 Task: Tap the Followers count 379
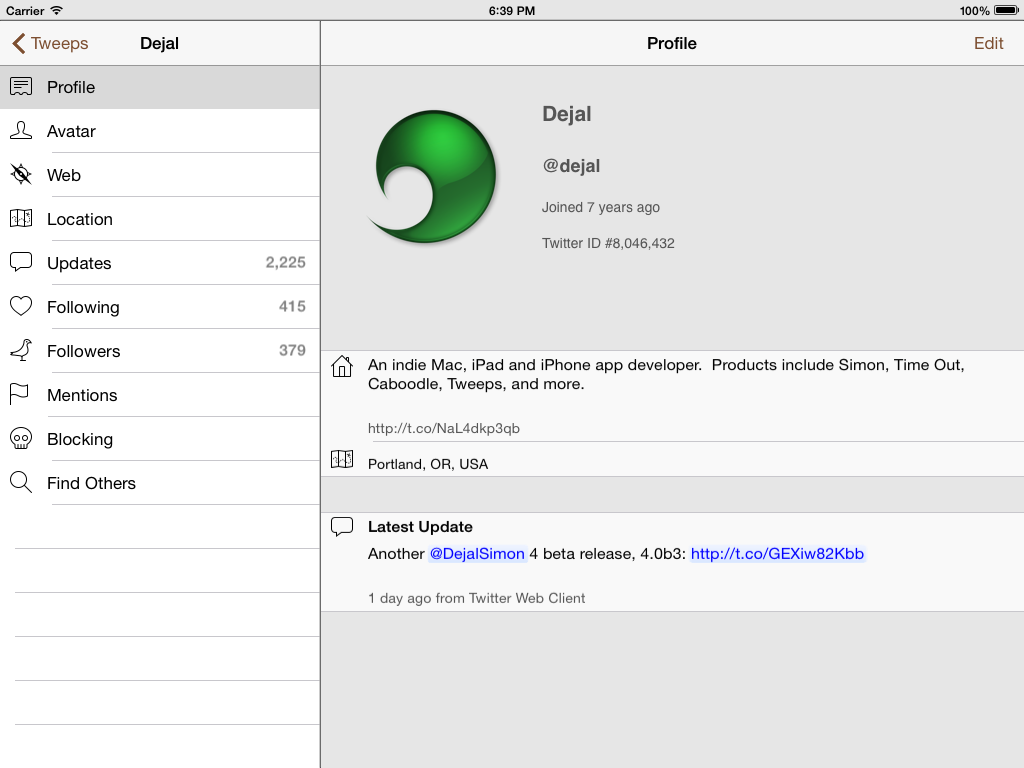coord(292,350)
